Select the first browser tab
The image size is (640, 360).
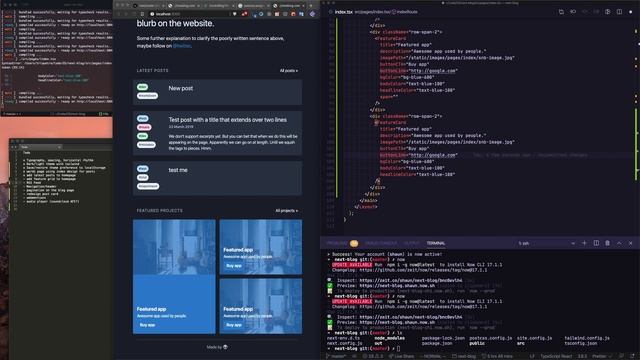(x=149, y=6)
